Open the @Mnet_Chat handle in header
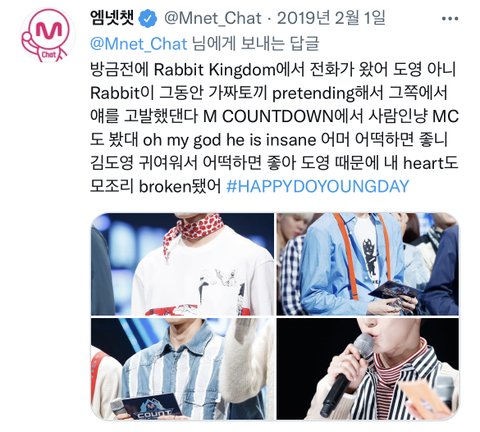Screen dimensions: 480x432 click(212, 18)
